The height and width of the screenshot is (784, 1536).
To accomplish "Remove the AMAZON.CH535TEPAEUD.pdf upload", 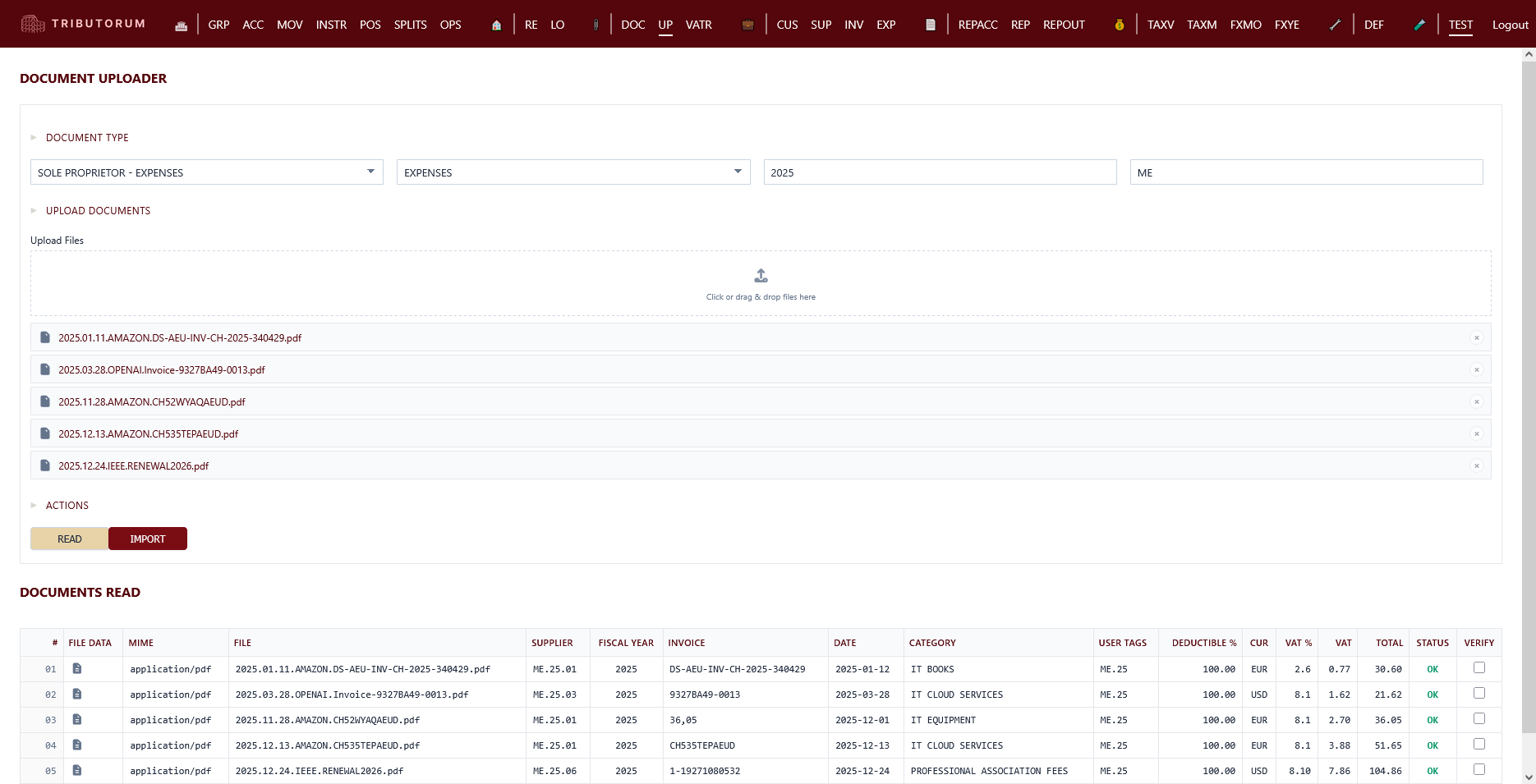I will pos(1476,433).
